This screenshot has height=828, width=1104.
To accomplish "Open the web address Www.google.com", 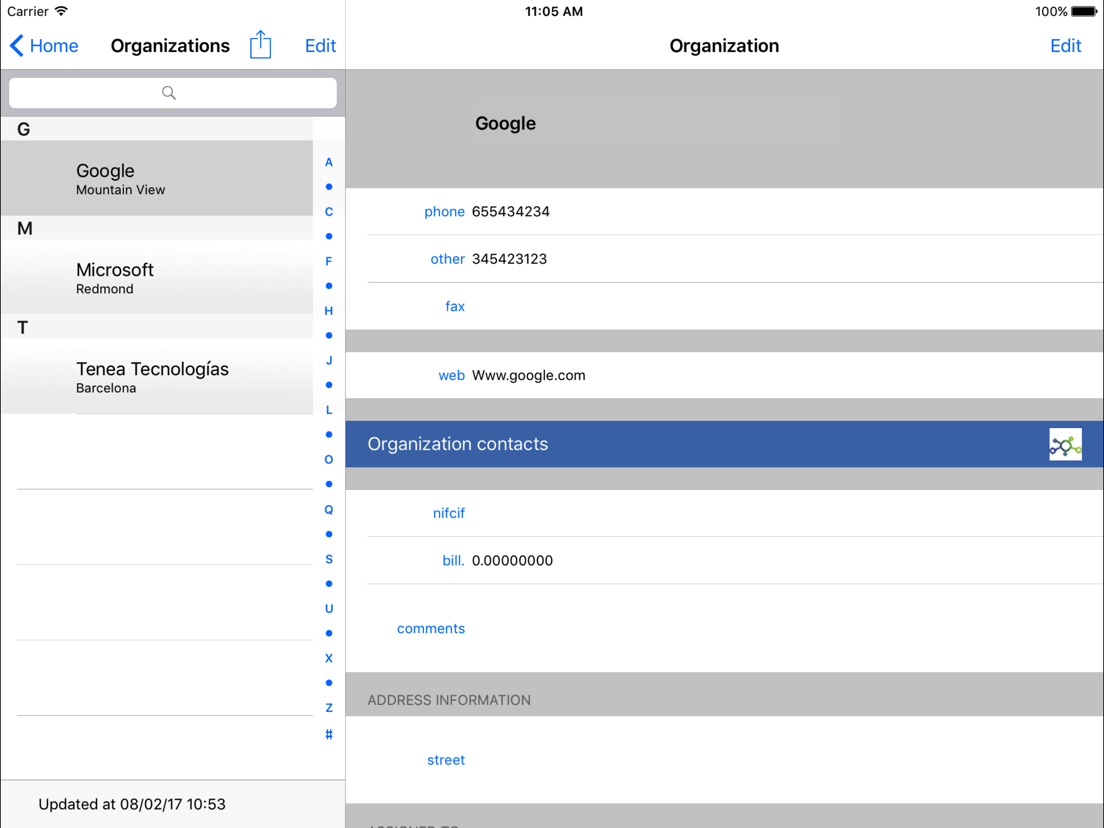I will [x=528, y=375].
